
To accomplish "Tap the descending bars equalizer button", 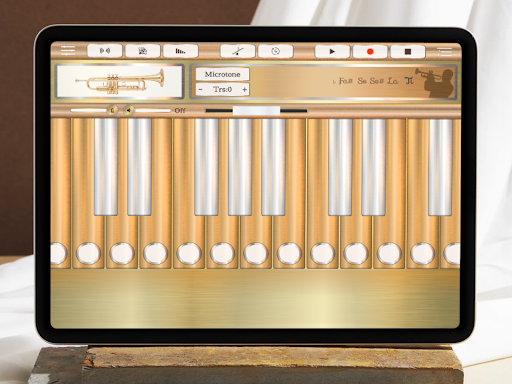I will pos(180,51).
